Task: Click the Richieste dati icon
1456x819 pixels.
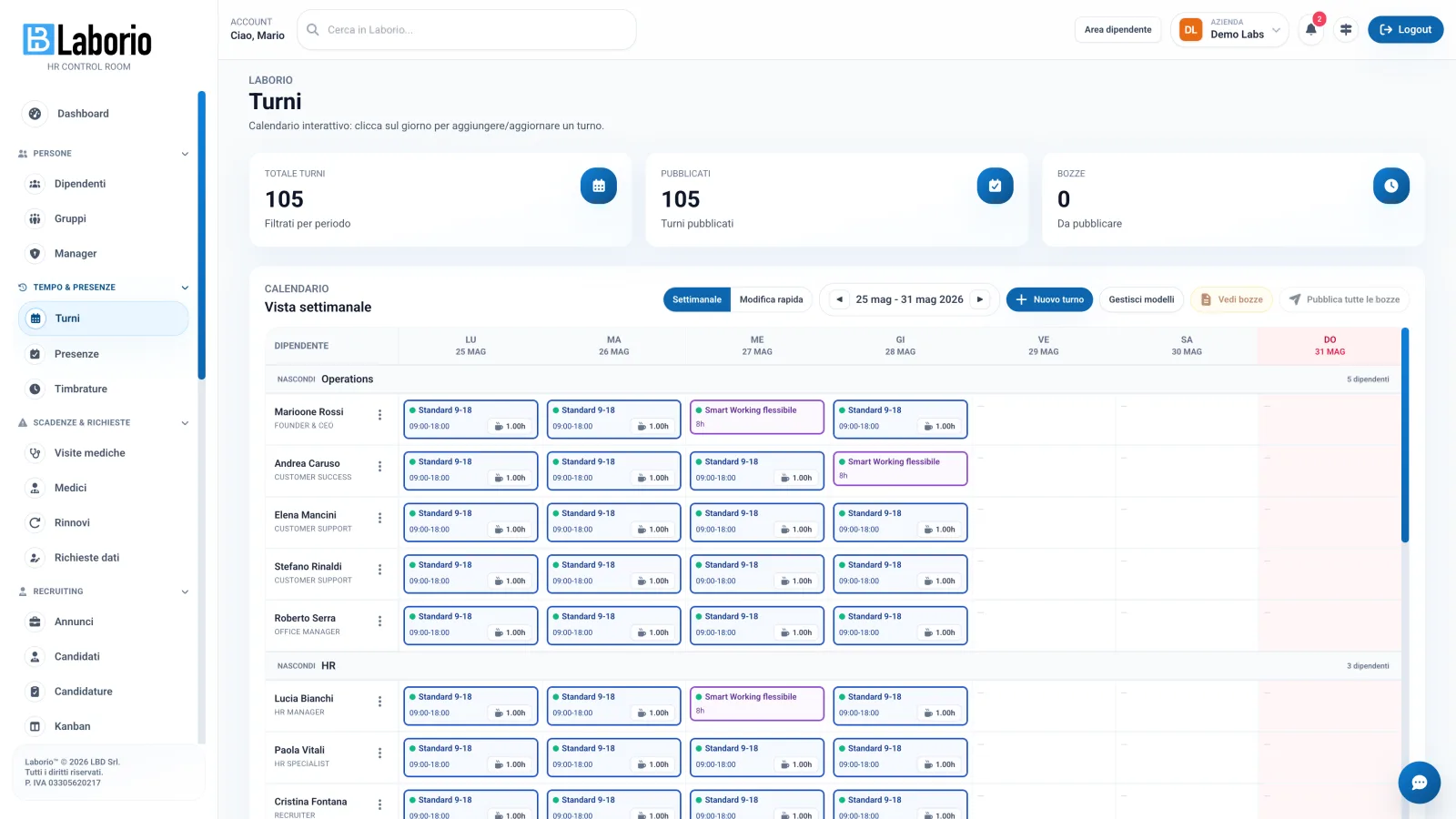Action: 35,558
